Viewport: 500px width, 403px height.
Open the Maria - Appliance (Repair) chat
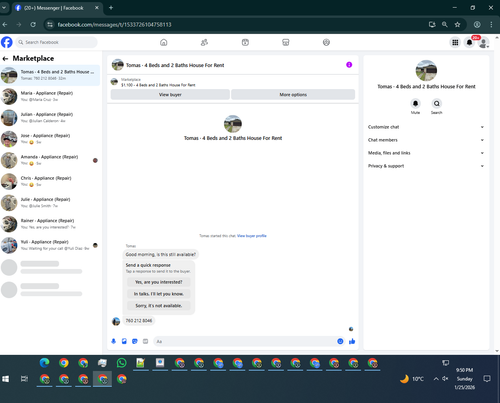click(x=50, y=96)
